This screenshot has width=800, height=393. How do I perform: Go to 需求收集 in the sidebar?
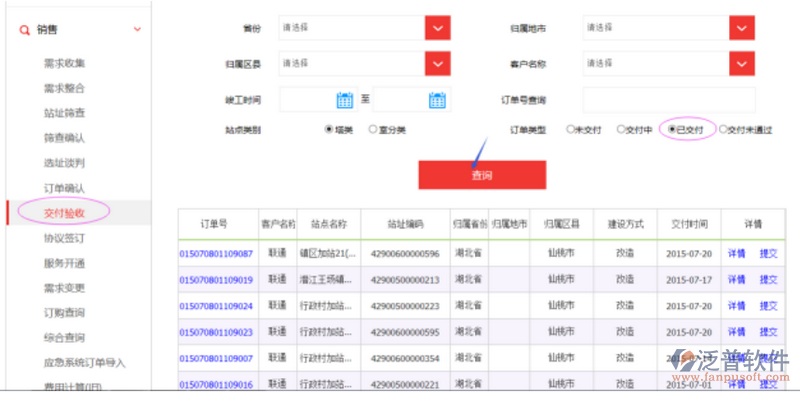64,63
